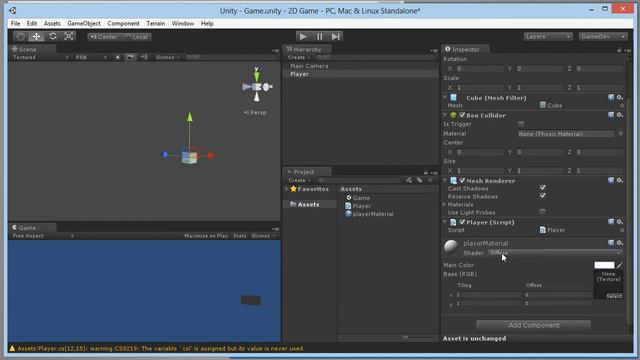Switch to the Game tab
The width and height of the screenshot is (640, 360).
[x=27, y=228]
